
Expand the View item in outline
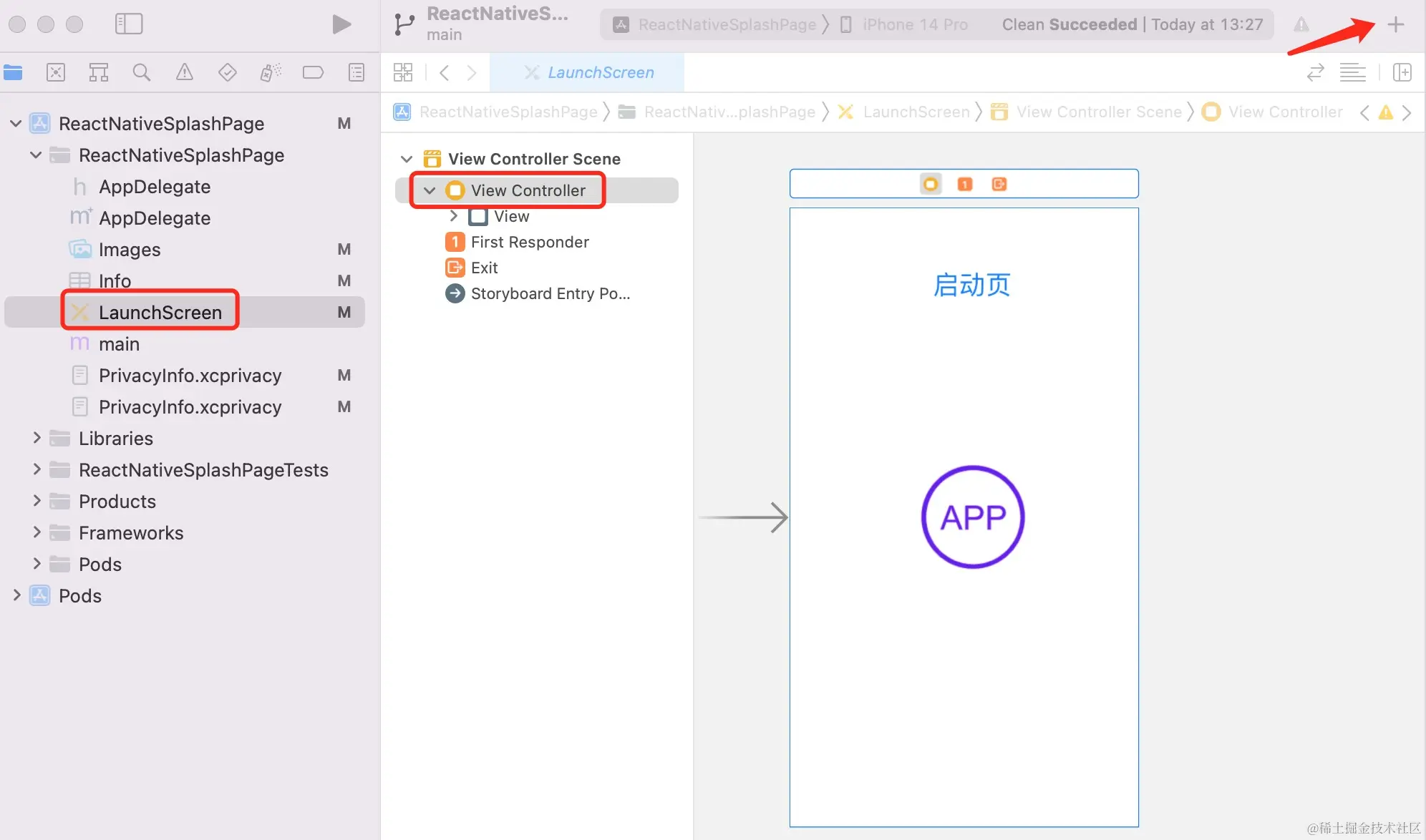pos(453,216)
